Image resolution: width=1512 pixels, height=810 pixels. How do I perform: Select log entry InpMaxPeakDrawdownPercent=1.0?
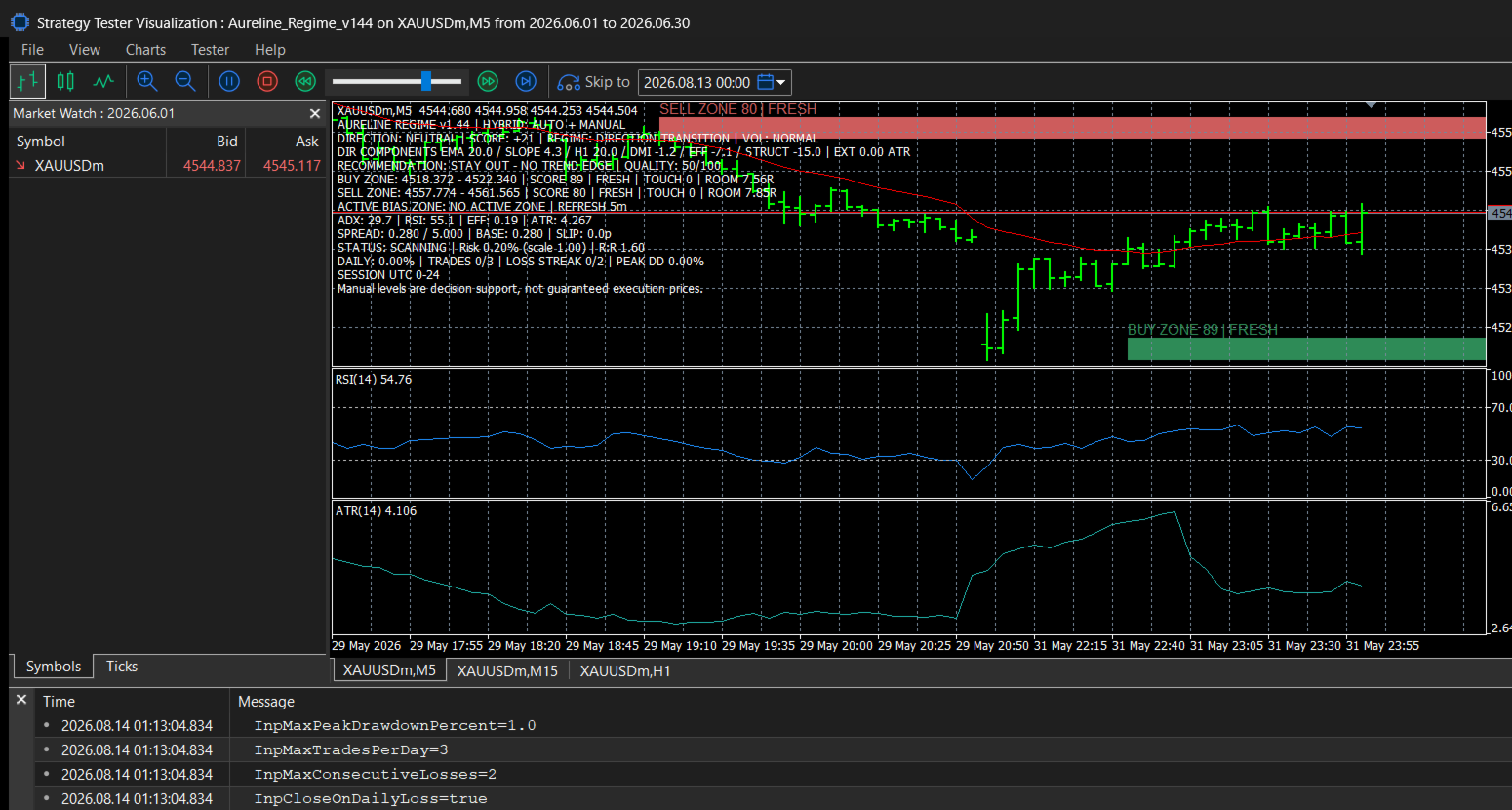[x=774, y=726]
